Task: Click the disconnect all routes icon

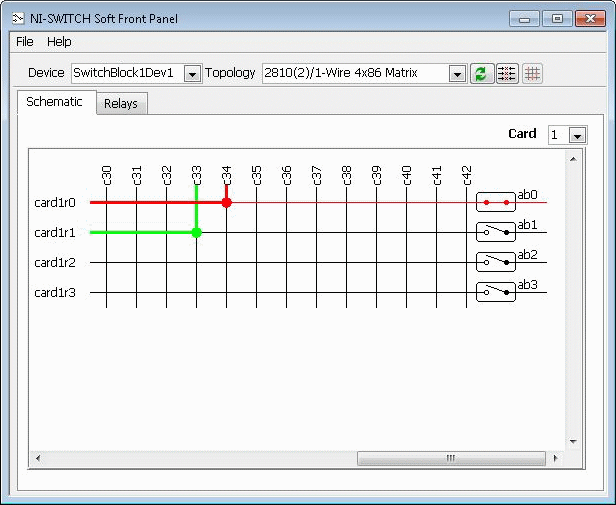Action: [x=507, y=74]
